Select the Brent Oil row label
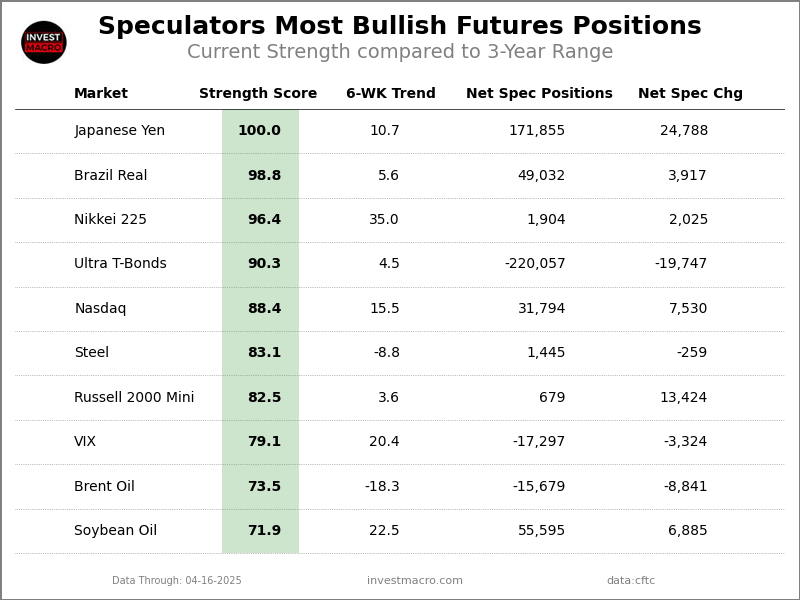 point(104,487)
